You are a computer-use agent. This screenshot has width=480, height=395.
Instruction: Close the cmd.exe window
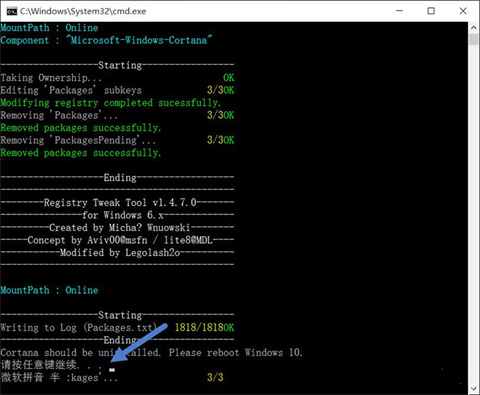click(x=463, y=11)
